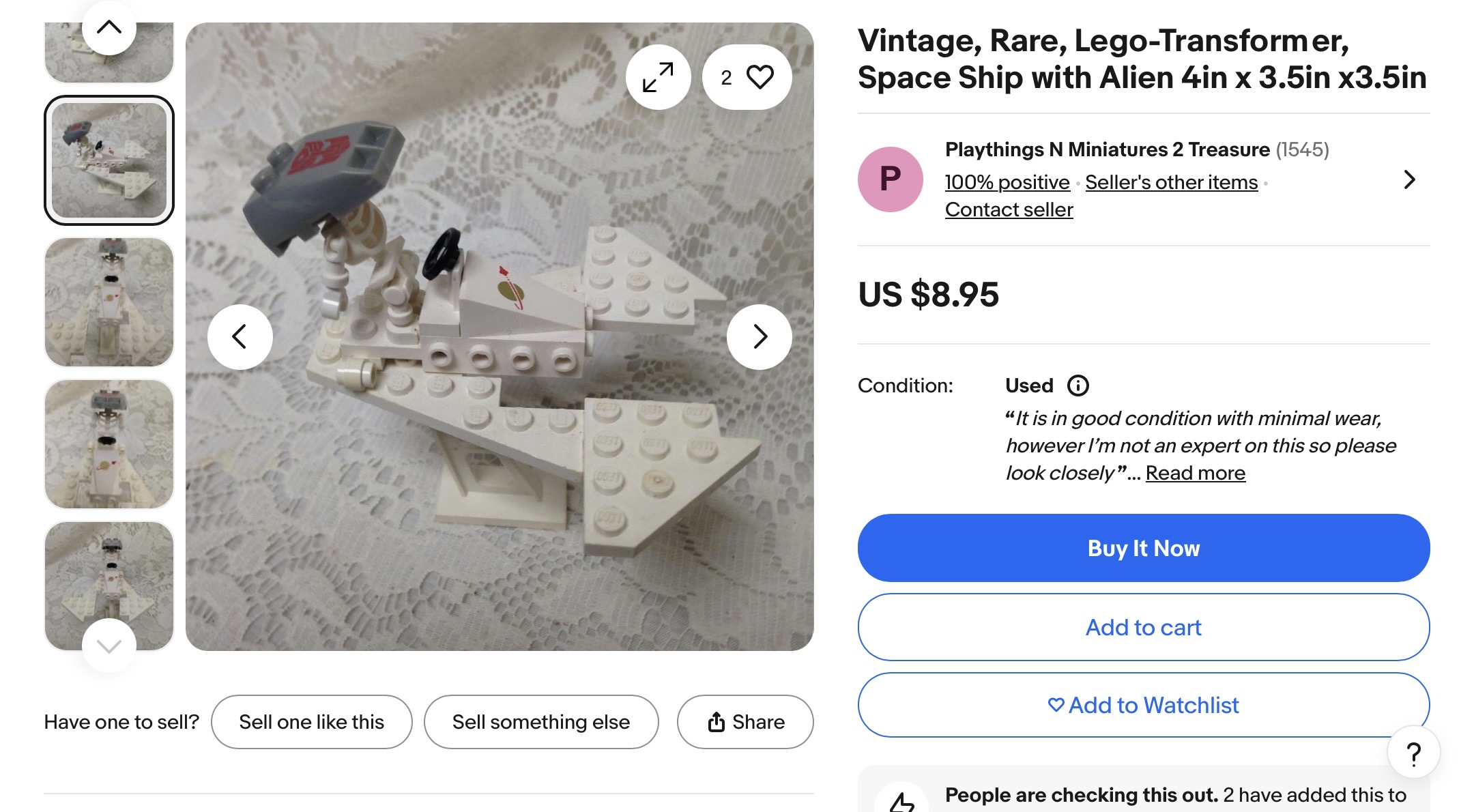The height and width of the screenshot is (812, 1474).
Task: Add the item to cart
Action: tap(1143, 627)
